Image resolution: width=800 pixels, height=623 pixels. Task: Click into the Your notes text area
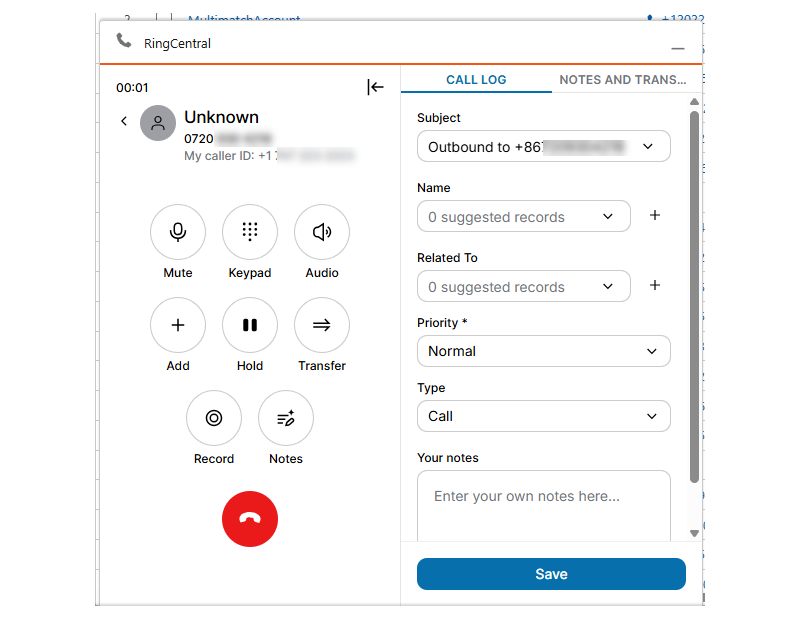pyautogui.click(x=544, y=506)
